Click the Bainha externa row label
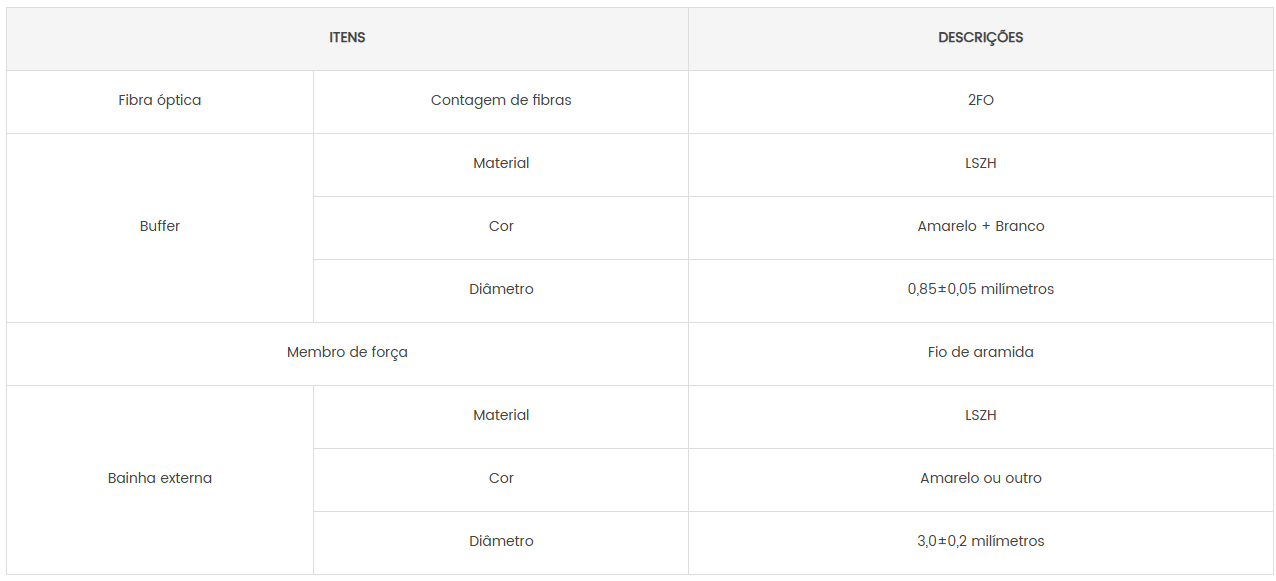 tap(160, 479)
